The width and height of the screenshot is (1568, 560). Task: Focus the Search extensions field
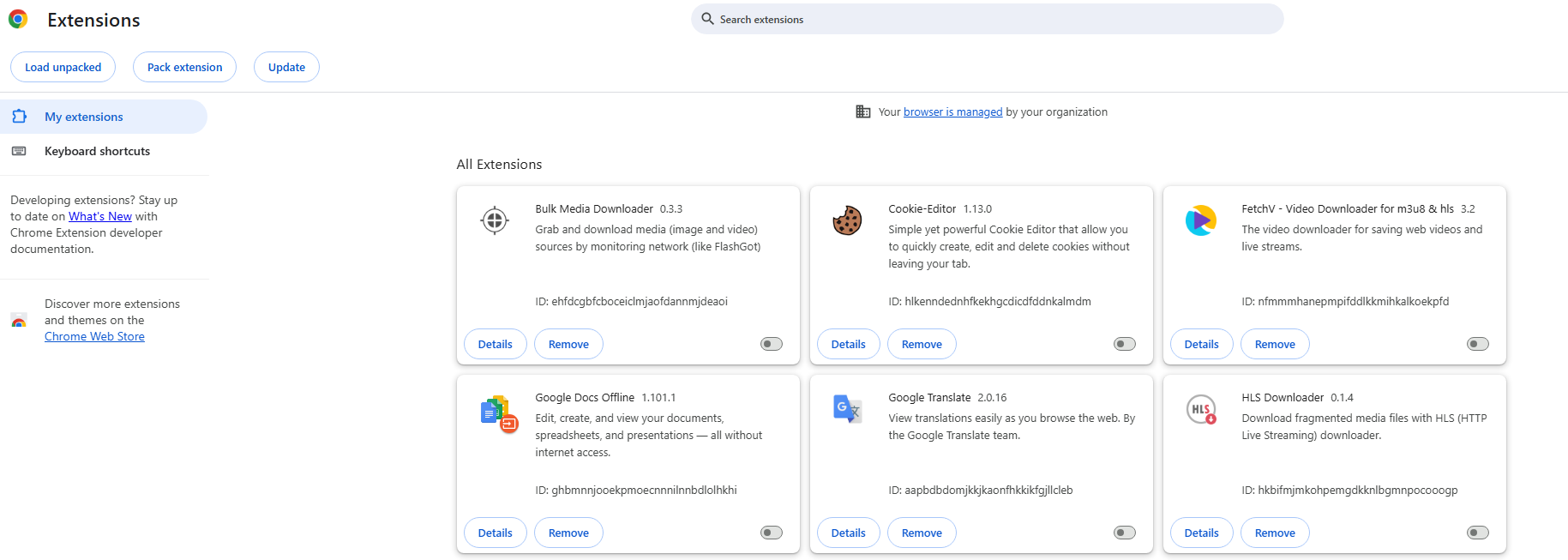click(x=987, y=19)
